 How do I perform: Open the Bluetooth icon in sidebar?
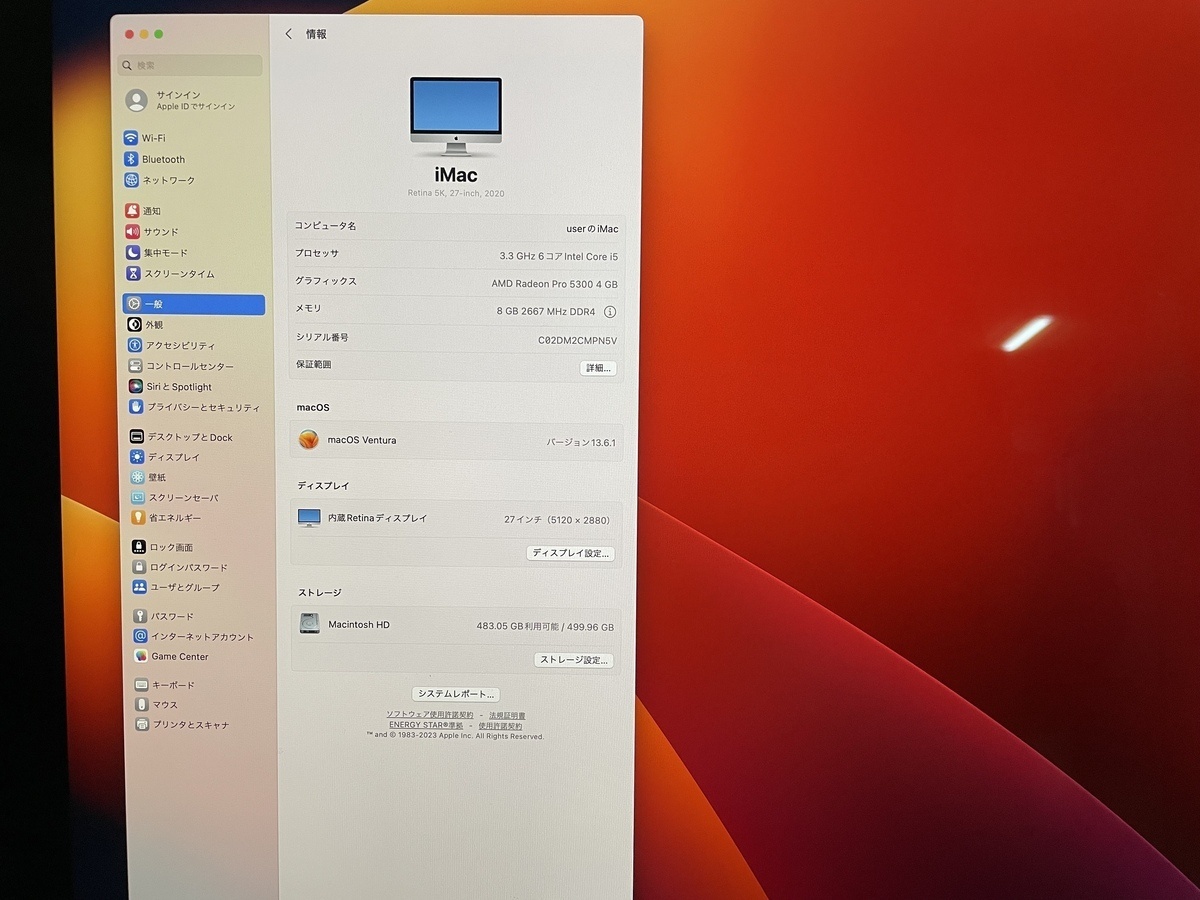click(131, 159)
